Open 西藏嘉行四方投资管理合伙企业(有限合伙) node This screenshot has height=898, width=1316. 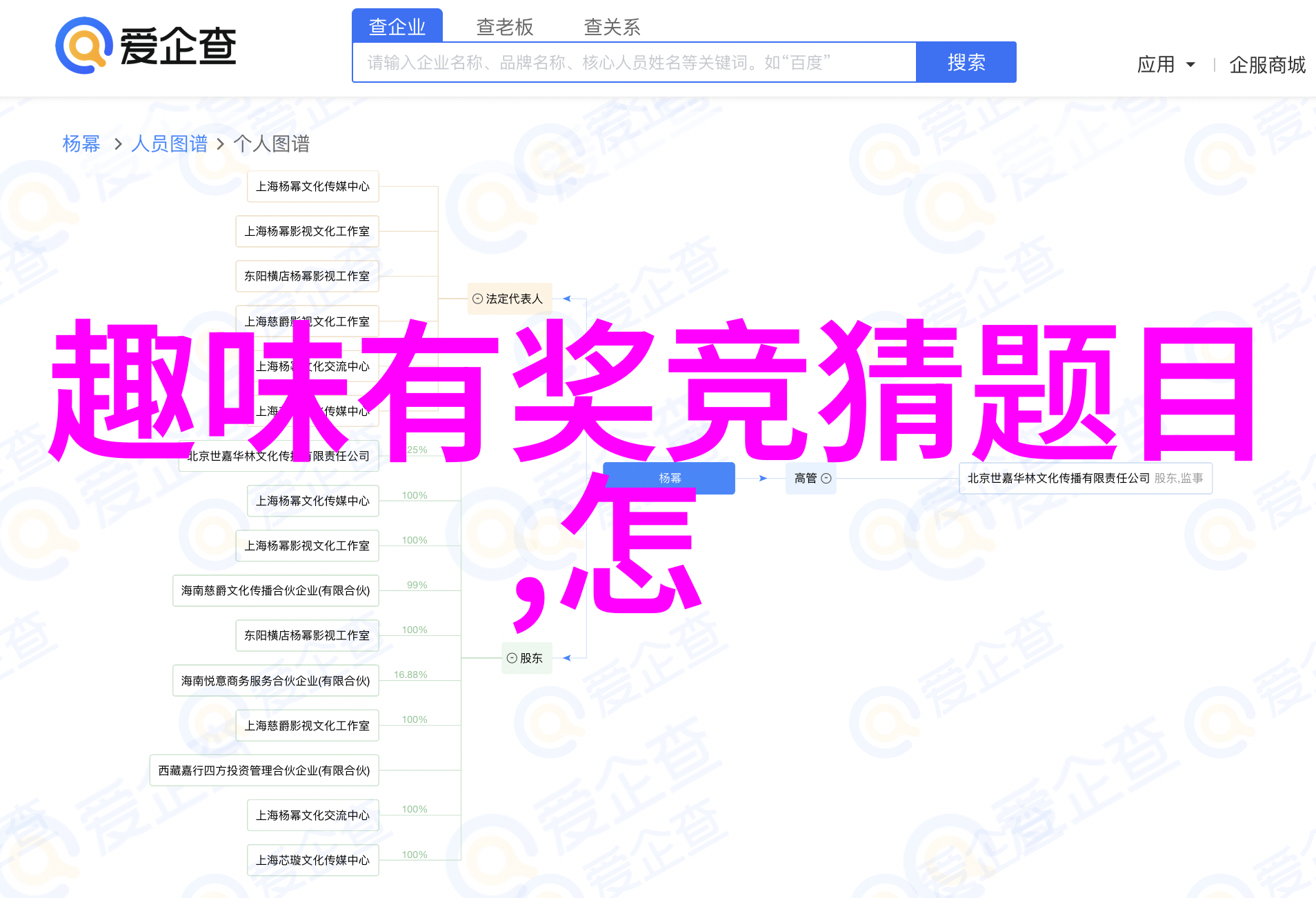pyautogui.click(x=264, y=770)
